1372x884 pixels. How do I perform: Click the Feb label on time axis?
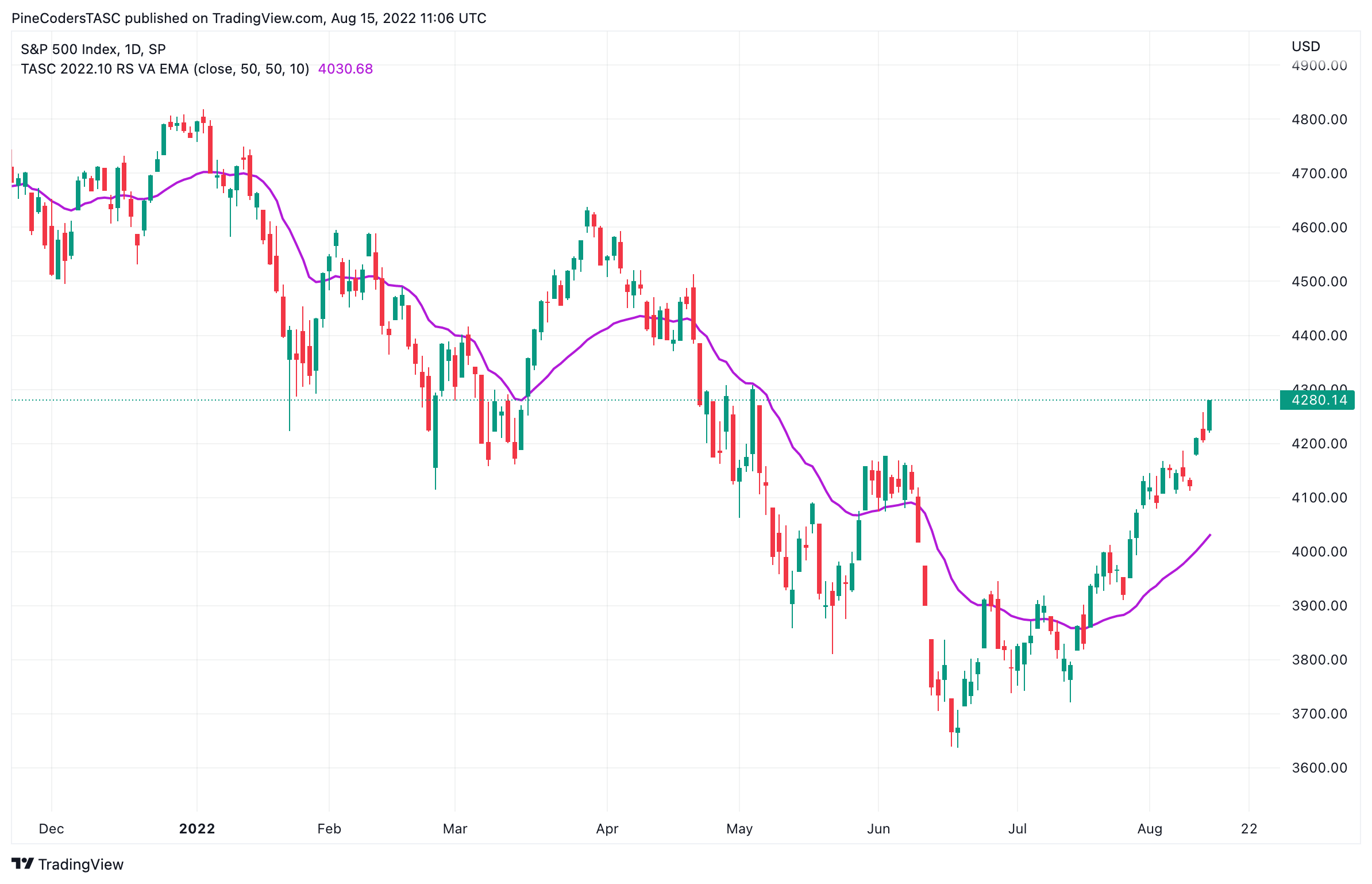(x=329, y=829)
